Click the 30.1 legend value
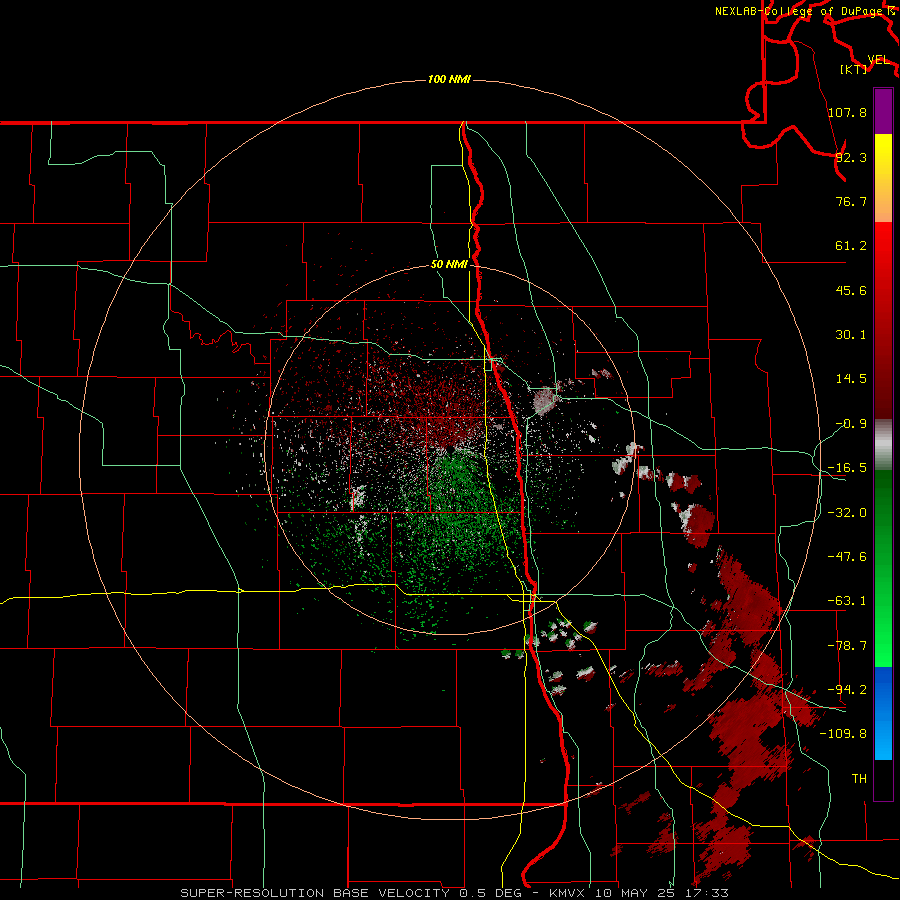Screen dimensions: 900x900 coord(851,335)
